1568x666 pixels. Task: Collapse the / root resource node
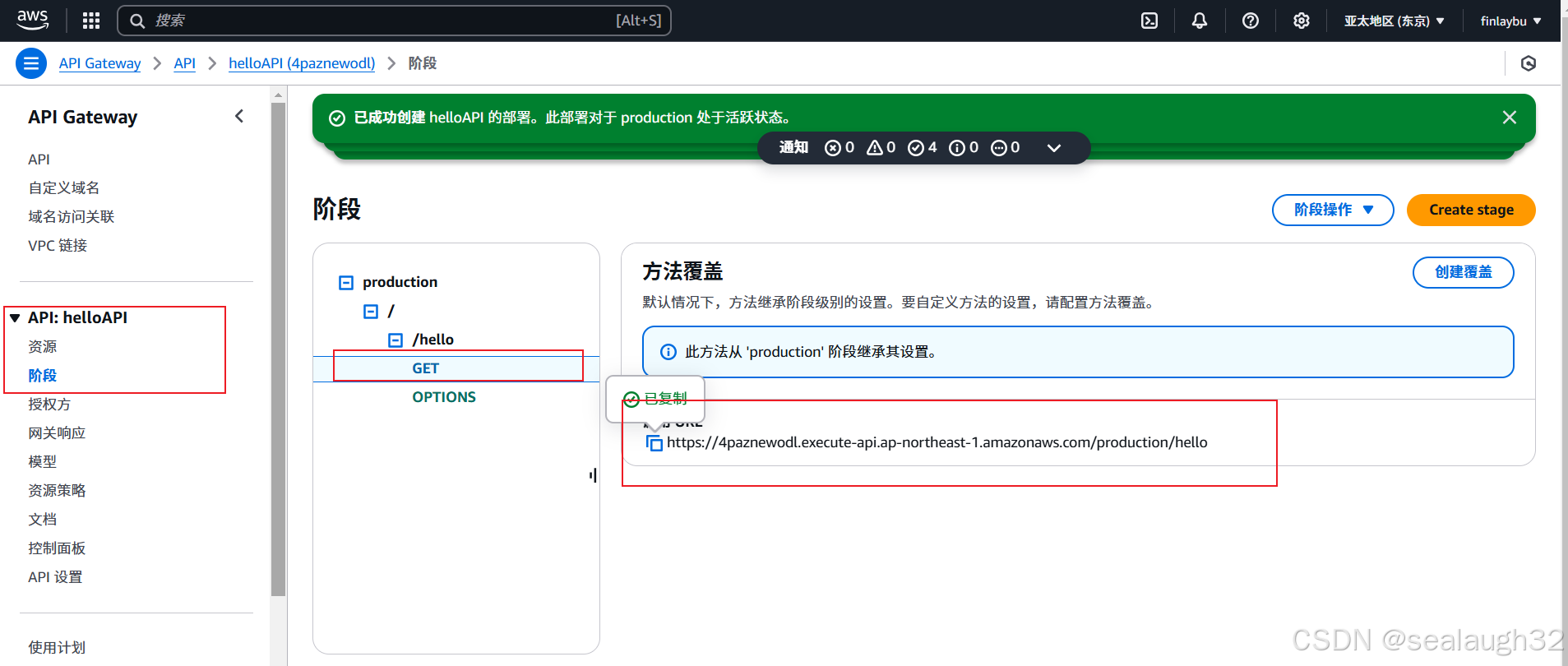click(x=371, y=312)
